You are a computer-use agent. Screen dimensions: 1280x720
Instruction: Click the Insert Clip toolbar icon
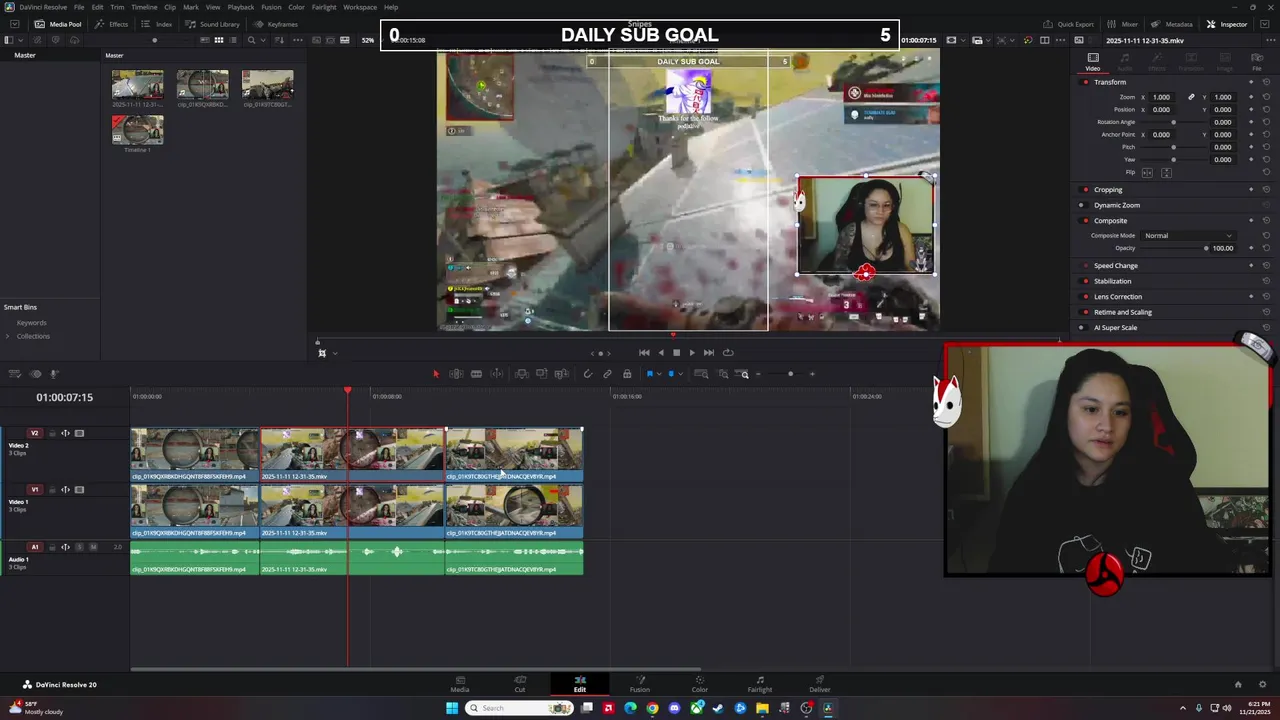[521, 374]
